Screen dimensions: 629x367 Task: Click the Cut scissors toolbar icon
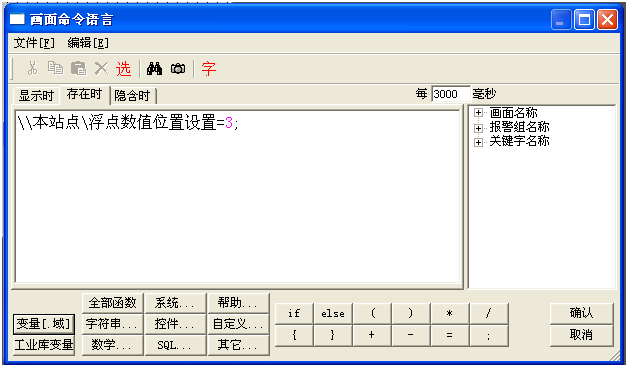[32, 68]
